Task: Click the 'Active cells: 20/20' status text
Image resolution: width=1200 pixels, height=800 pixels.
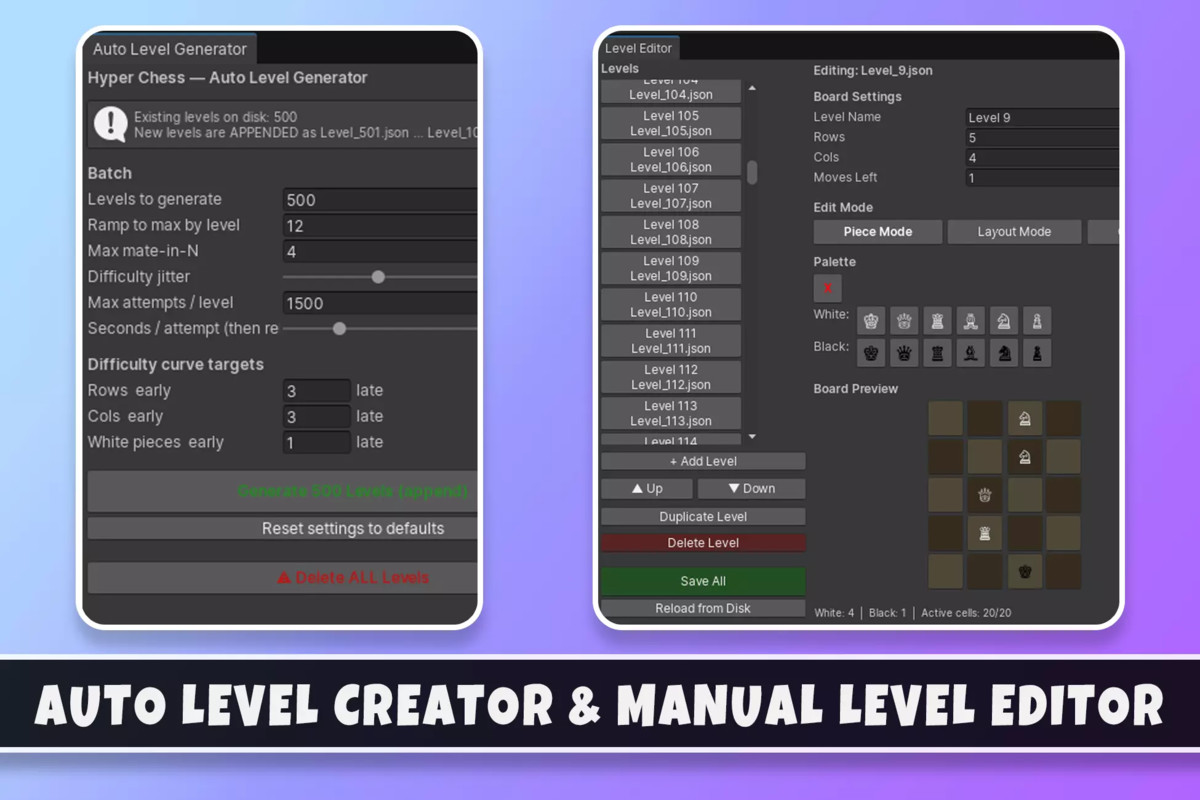Action: 966,612
